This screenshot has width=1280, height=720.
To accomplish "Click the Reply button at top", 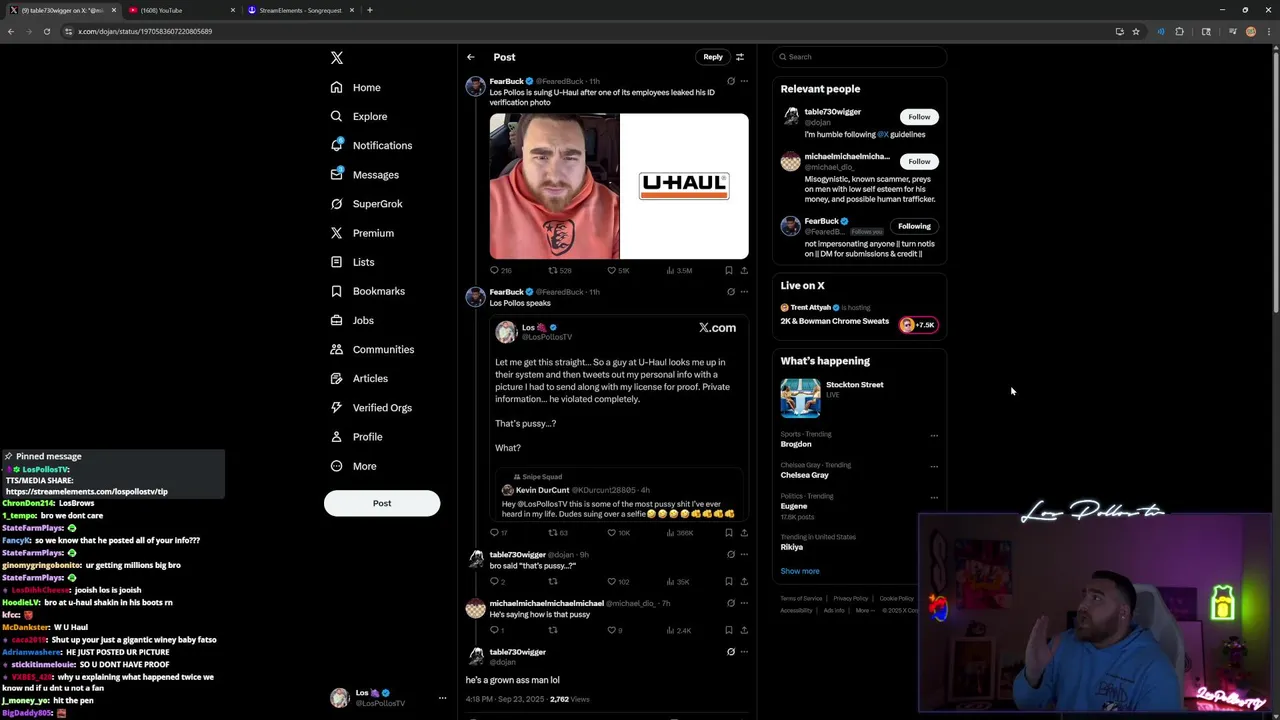I will [713, 57].
